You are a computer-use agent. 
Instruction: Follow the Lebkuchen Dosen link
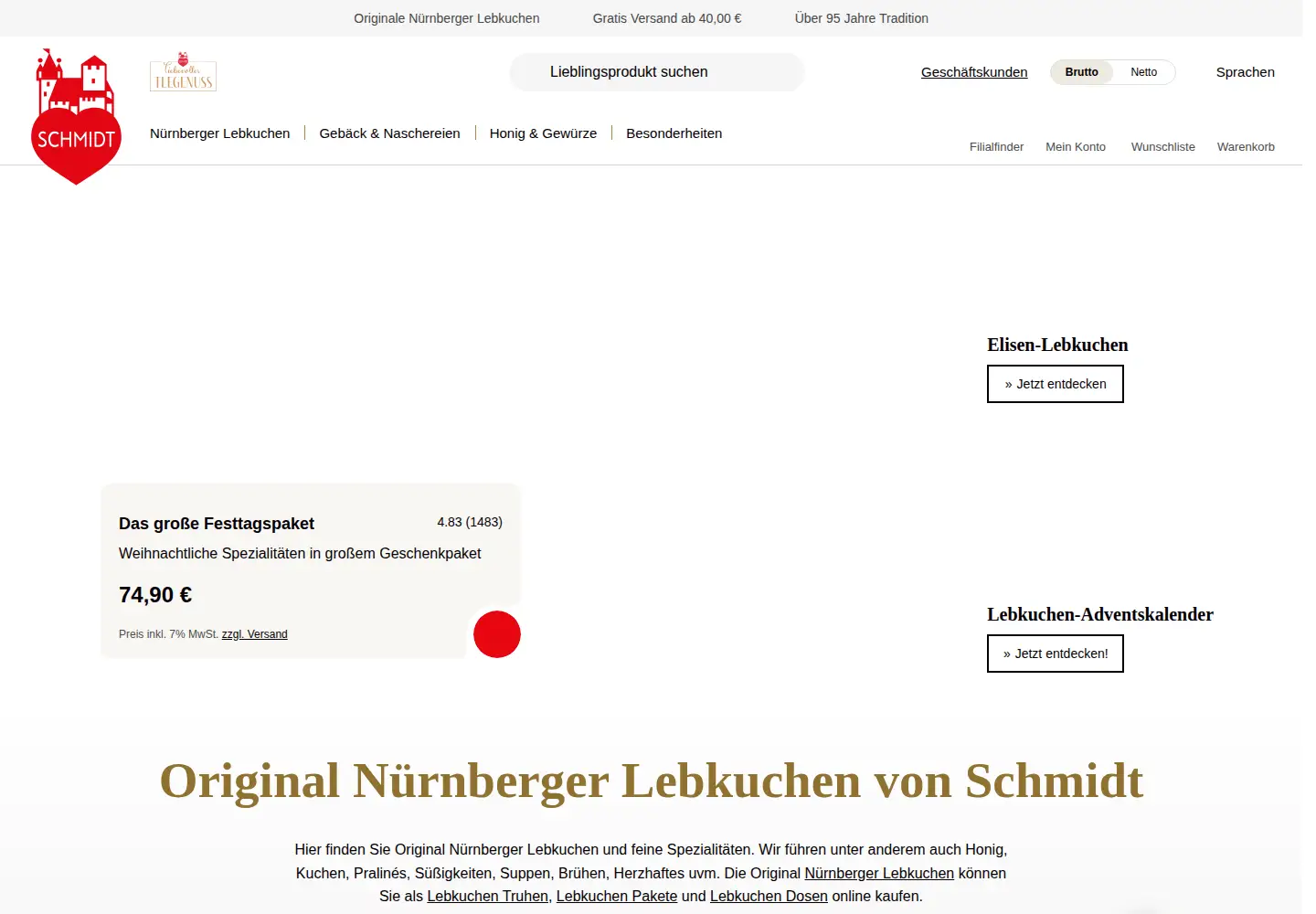(769, 897)
